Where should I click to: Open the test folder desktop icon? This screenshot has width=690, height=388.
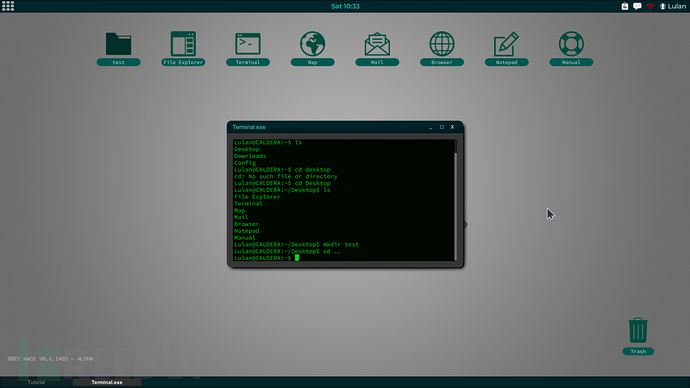pyautogui.click(x=118, y=48)
